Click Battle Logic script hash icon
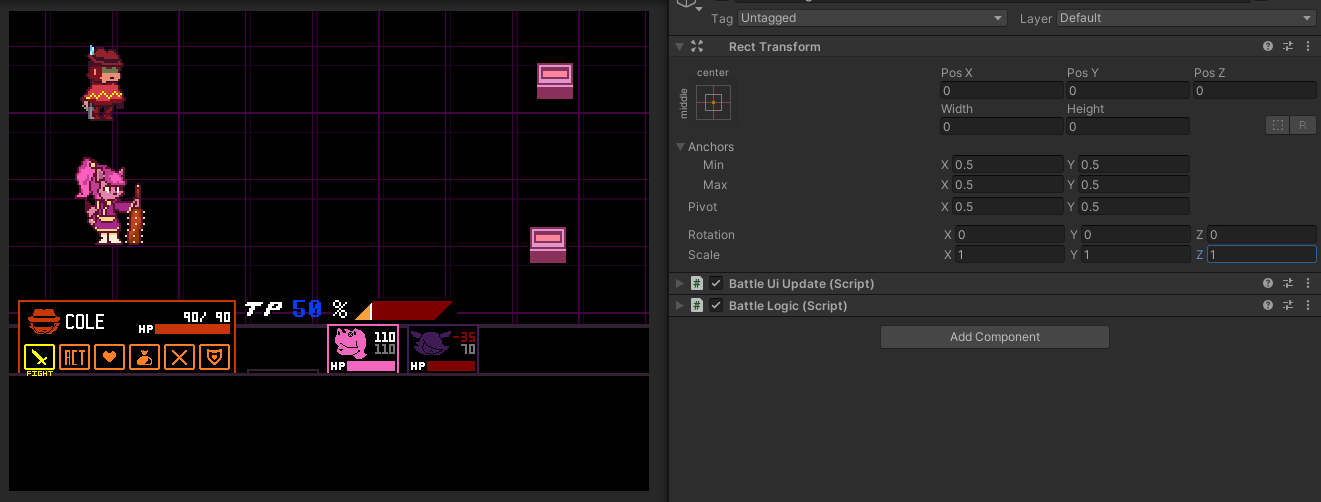Viewport: 1321px width, 502px height. [697, 306]
